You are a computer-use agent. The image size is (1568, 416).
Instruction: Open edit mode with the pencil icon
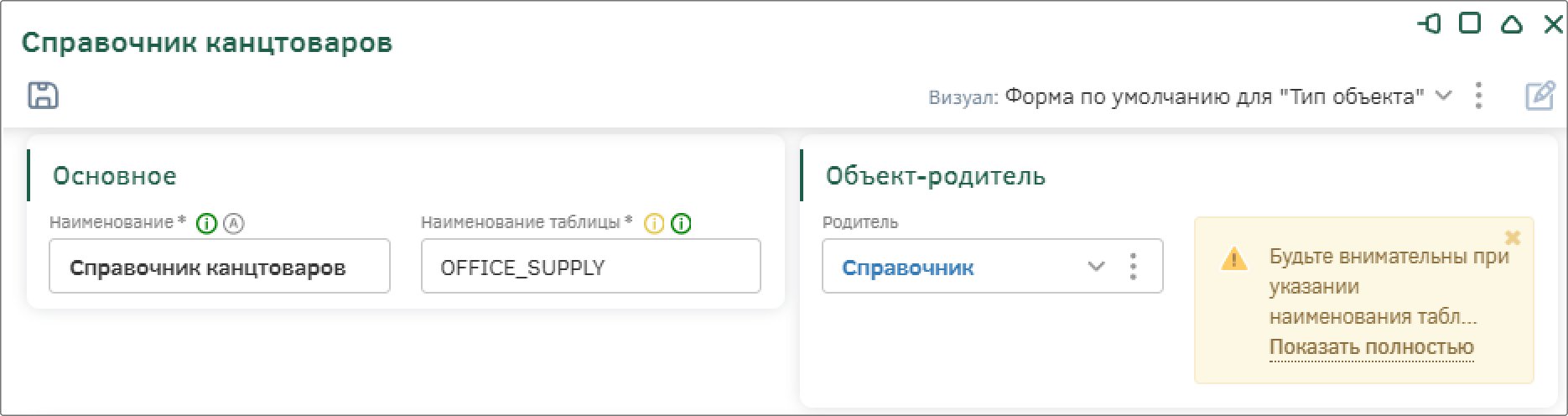coord(1540,96)
